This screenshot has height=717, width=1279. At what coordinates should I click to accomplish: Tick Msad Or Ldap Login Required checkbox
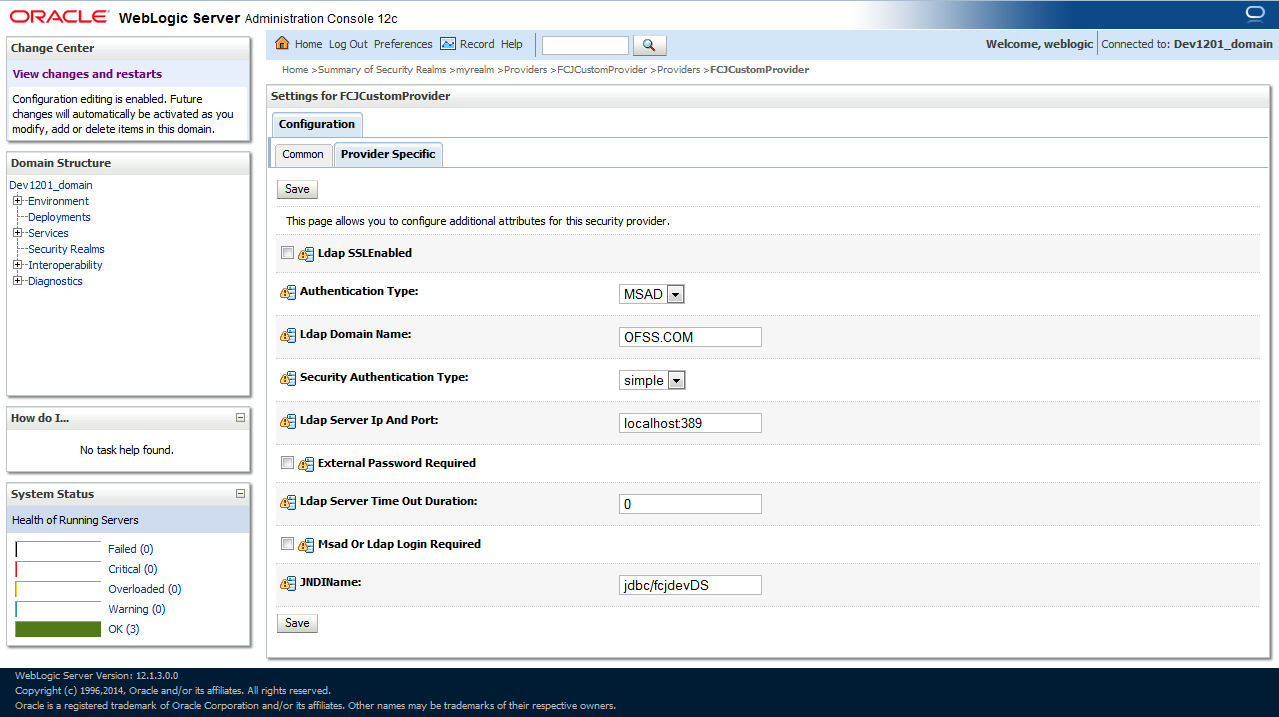click(x=288, y=544)
